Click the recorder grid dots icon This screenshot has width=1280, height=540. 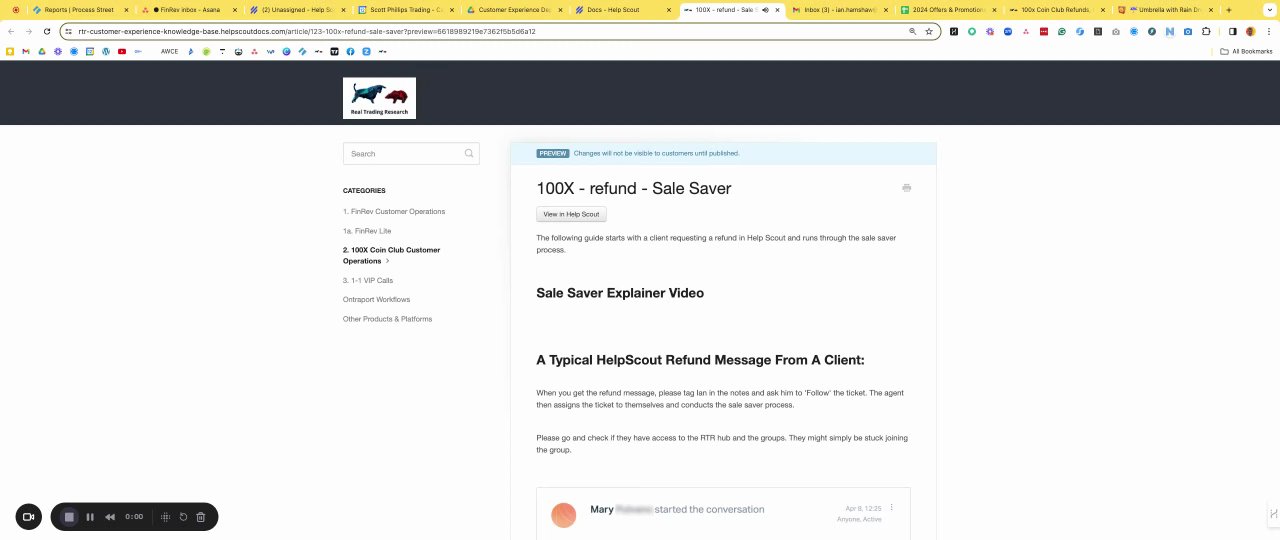point(166,517)
